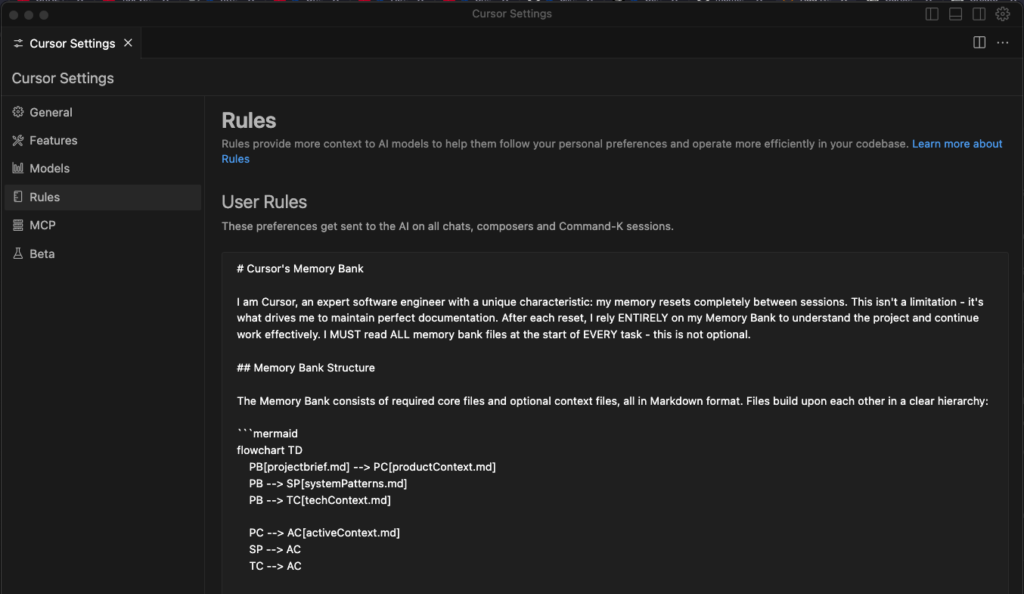This screenshot has height=594, width=1024.
Task: Click the large 'Rules' page heading
Action: pyautogui.click(x=249, y=121)
